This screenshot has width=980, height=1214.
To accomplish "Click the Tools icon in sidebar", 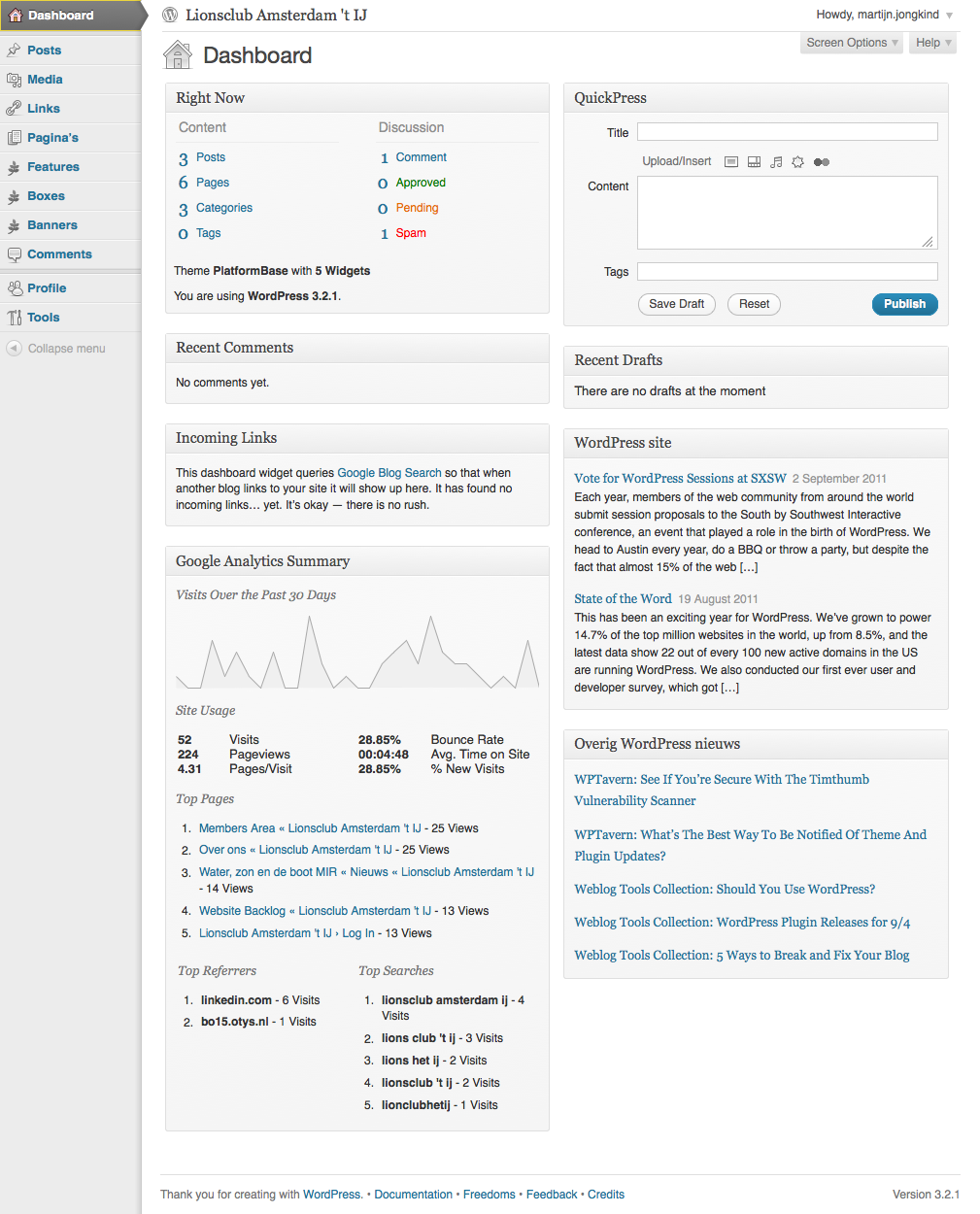I will [14, 317].
